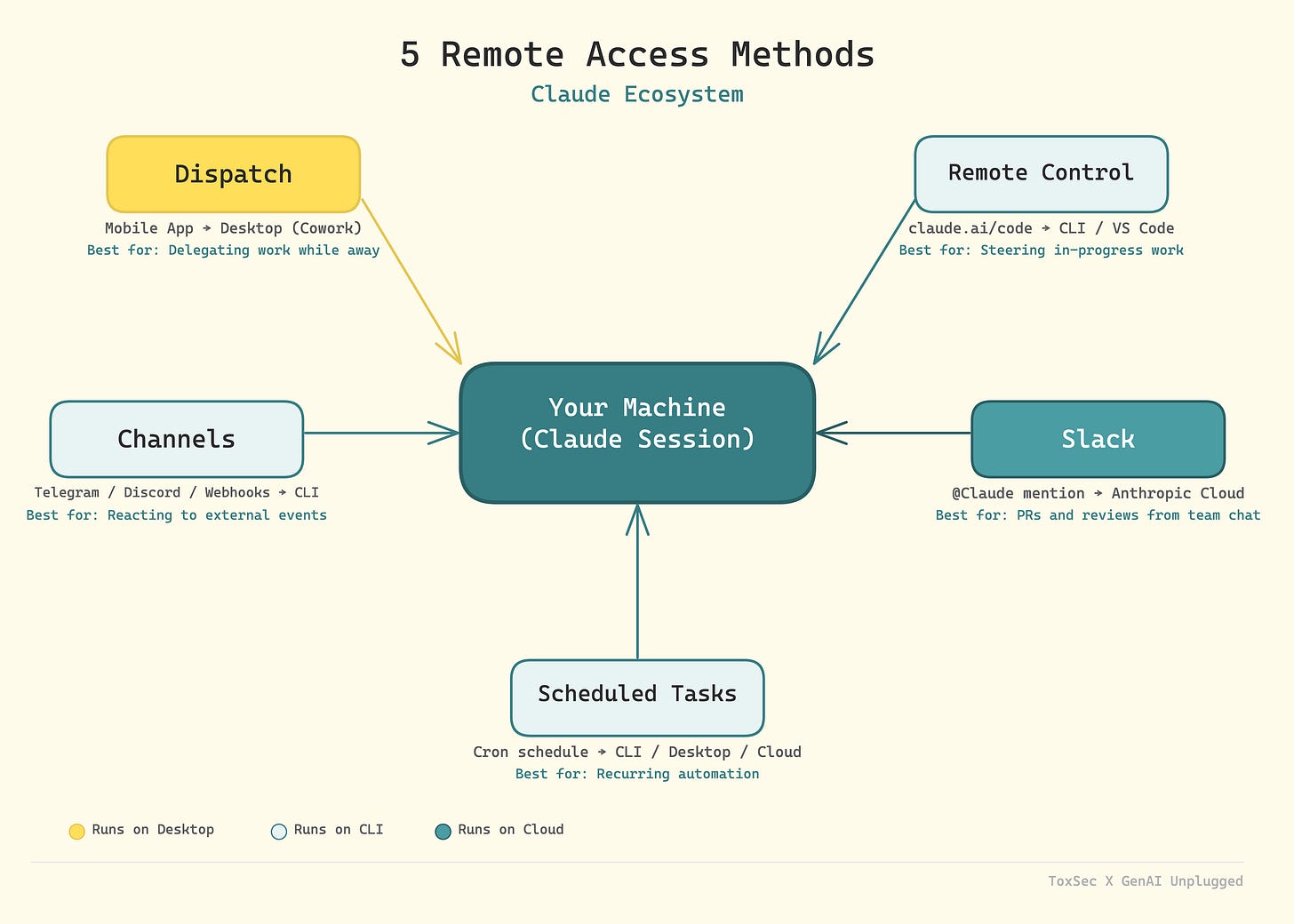Viewport: 1294px width, 924px height.
Task: Click text "Mobile App → Desktop (Cowork)"
Action: tap(234, 228)
